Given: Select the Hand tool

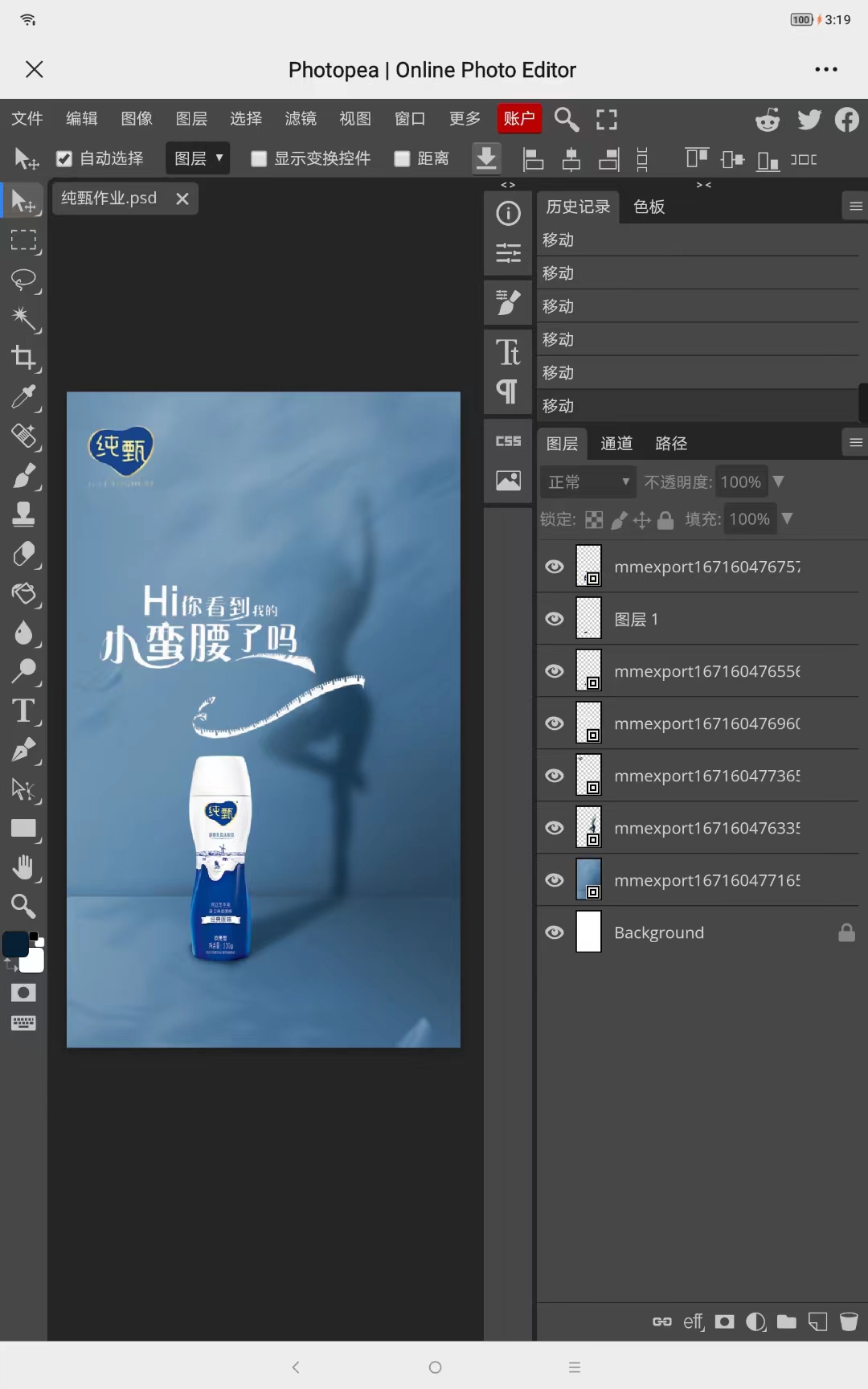Looking at the screenshot, I should click(23, 867).
